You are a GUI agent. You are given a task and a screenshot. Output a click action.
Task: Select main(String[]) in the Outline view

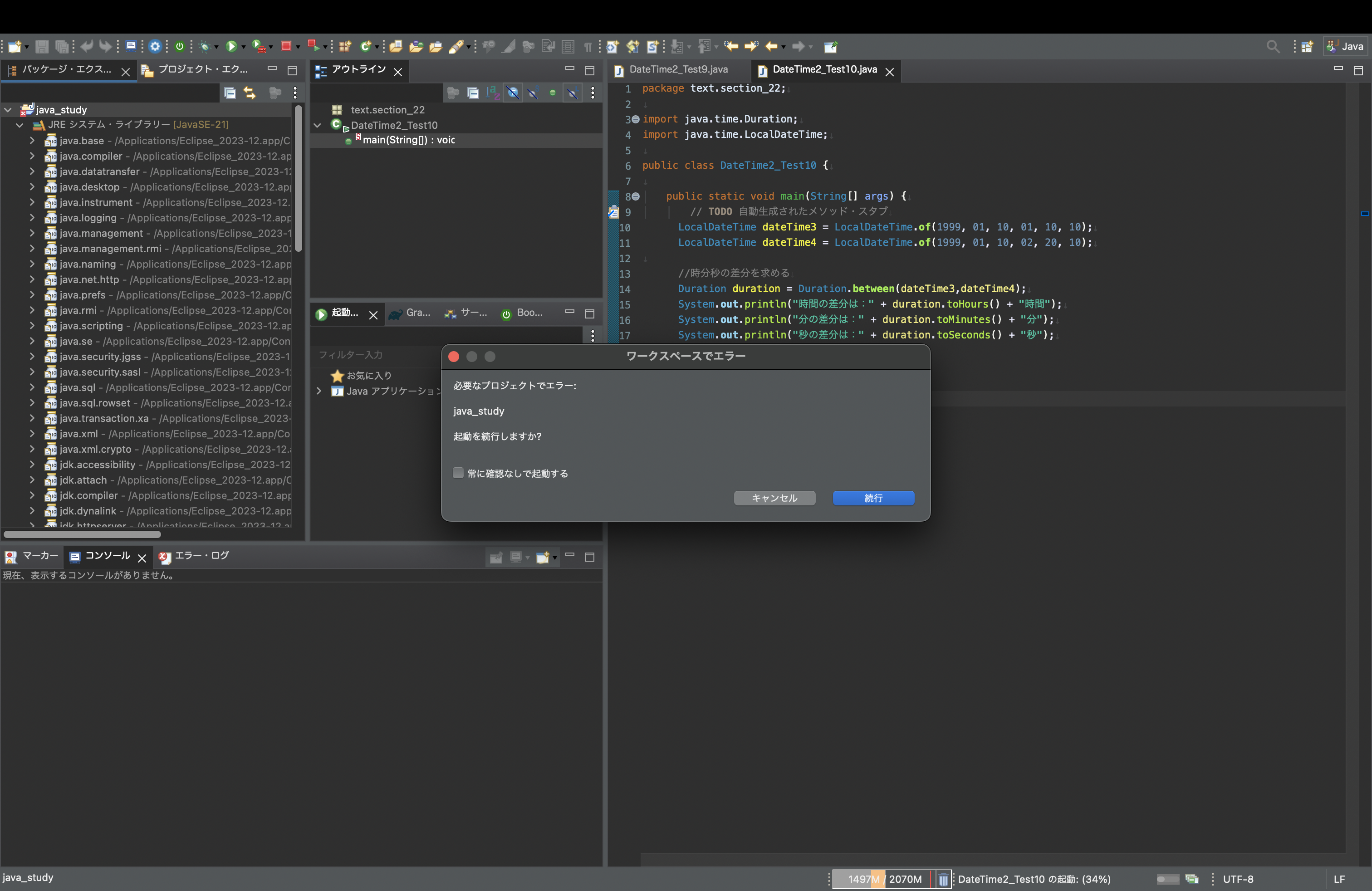pyautogui.click(x=408, y=140)
